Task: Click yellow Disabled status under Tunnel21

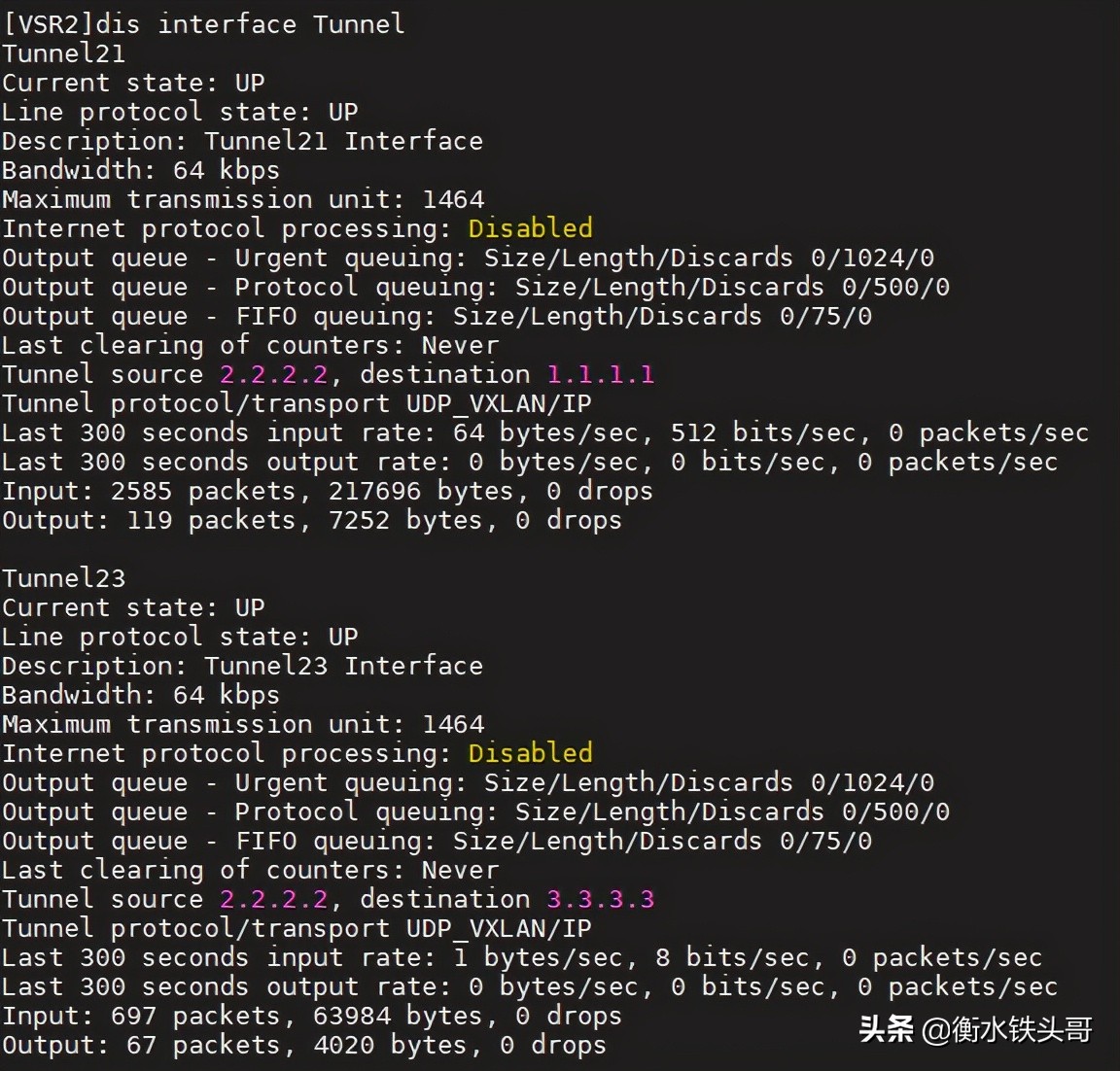Action: 530,228
